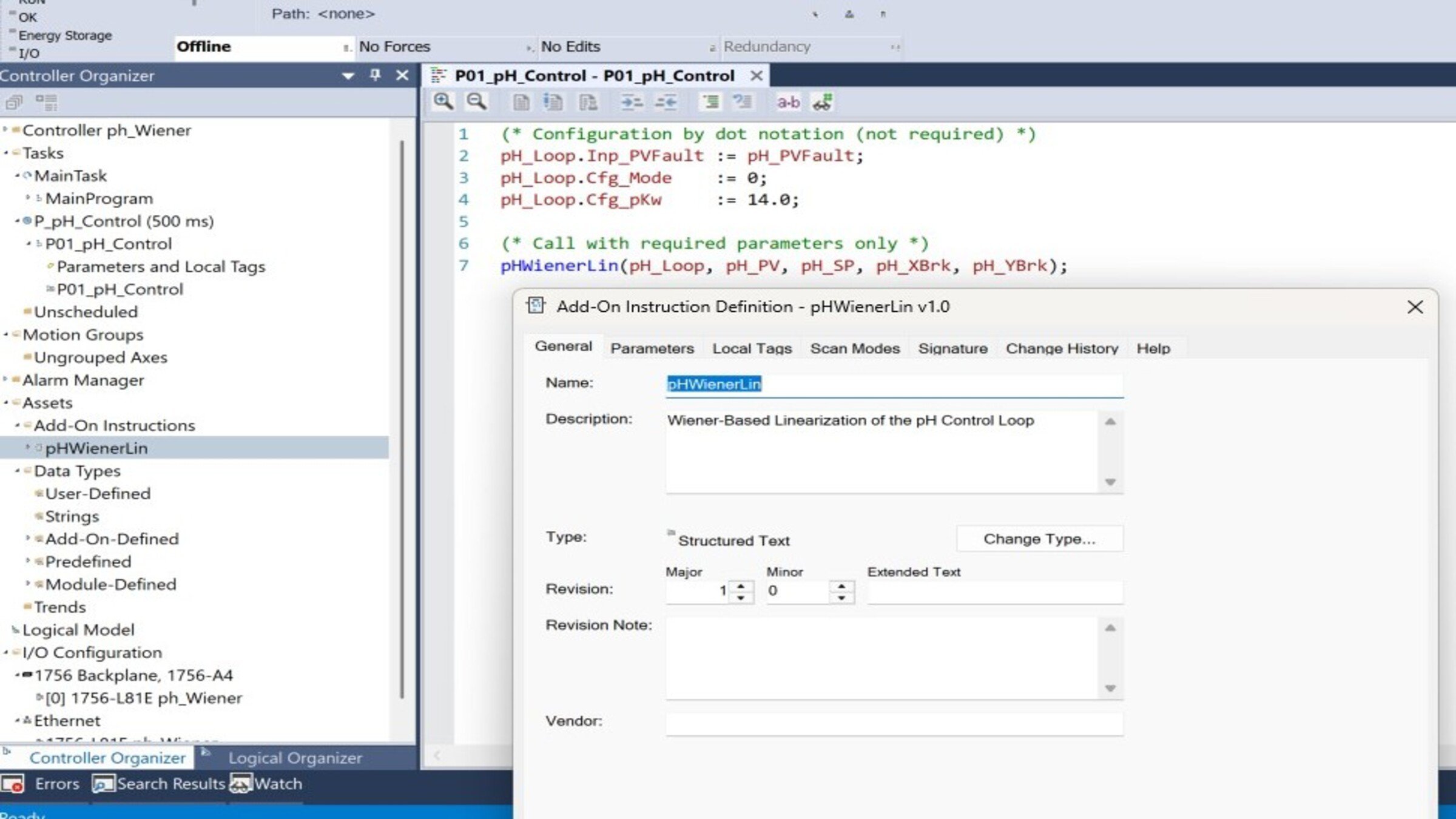Select the User-Defined data types item
The width and height of the screenshot is (1456, 819).
click(x=98, y=493)
